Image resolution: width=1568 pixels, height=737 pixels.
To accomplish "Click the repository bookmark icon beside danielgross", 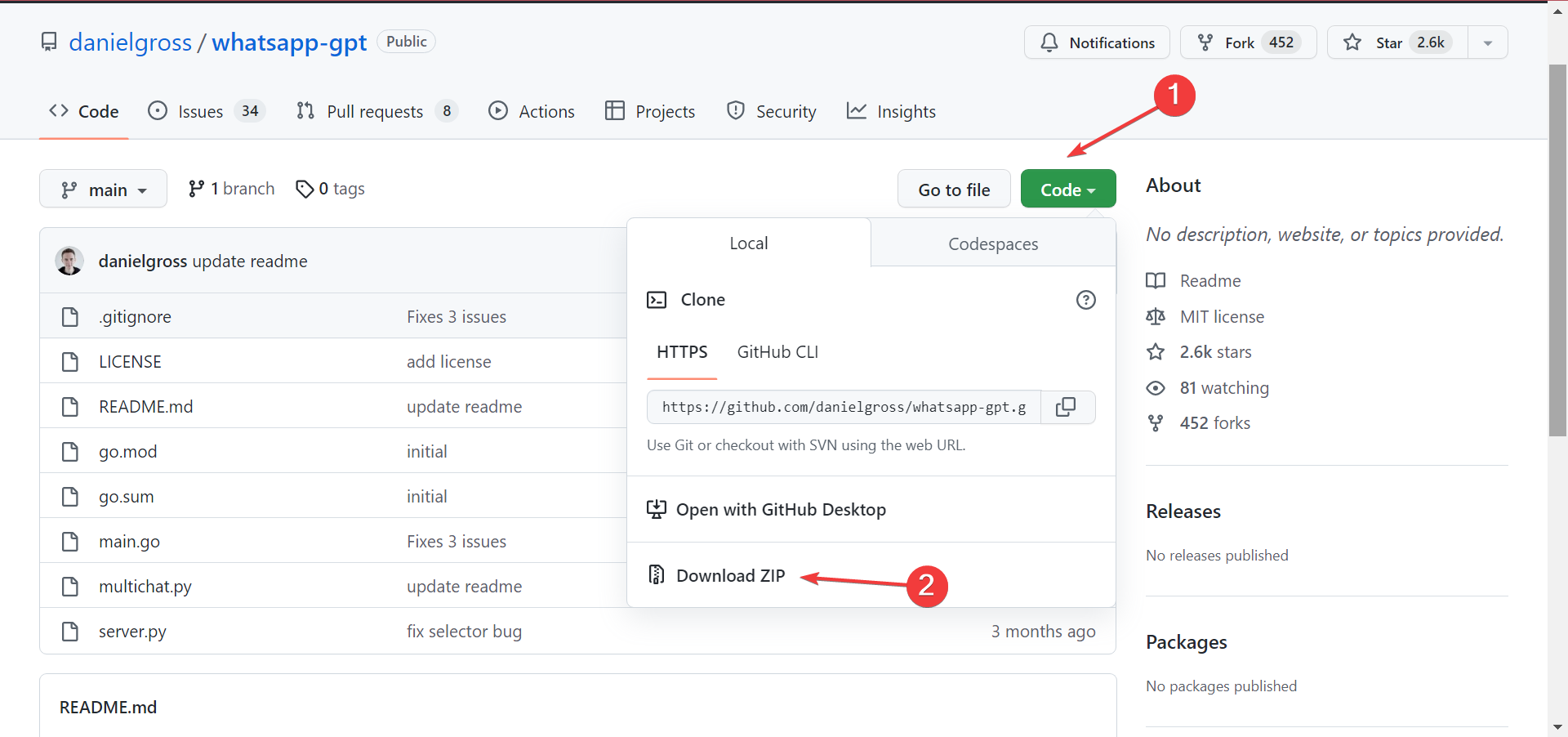I will (49, 42).
